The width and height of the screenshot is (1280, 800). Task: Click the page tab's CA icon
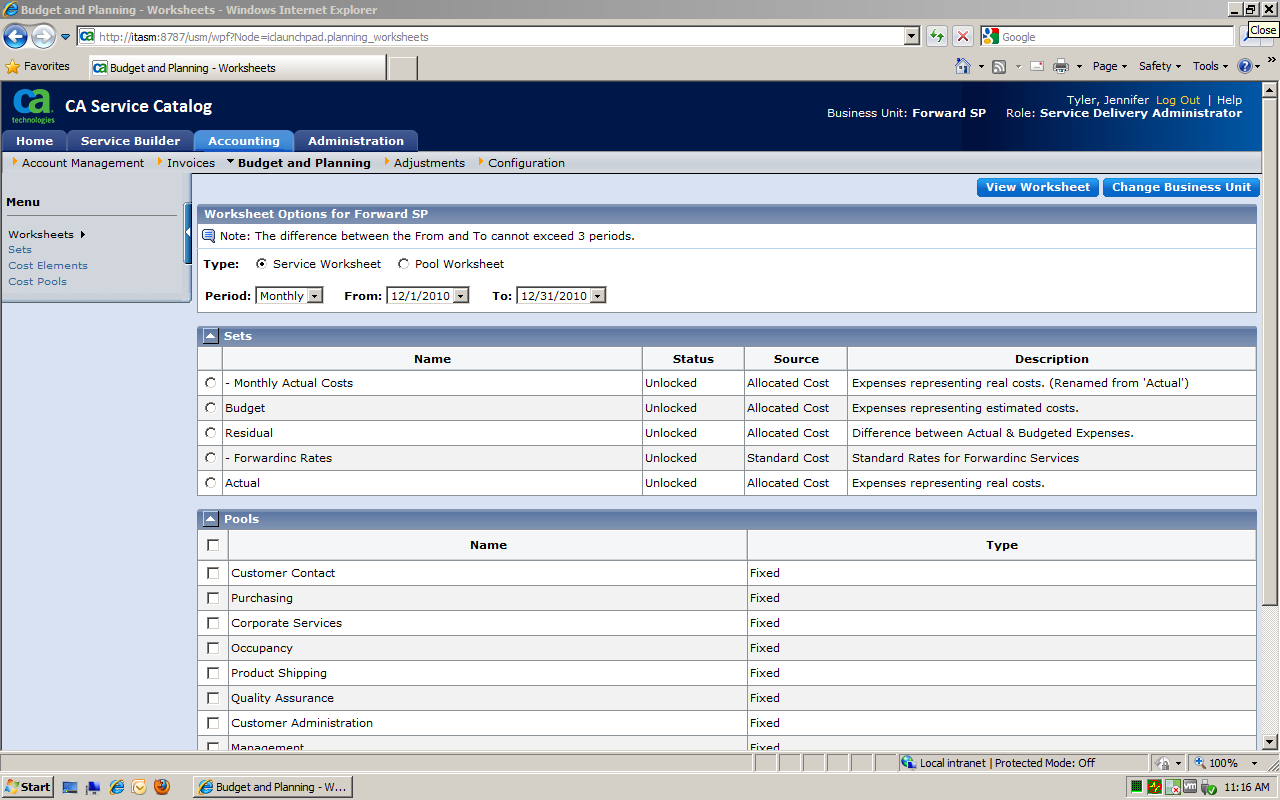[x=100, y=68]
